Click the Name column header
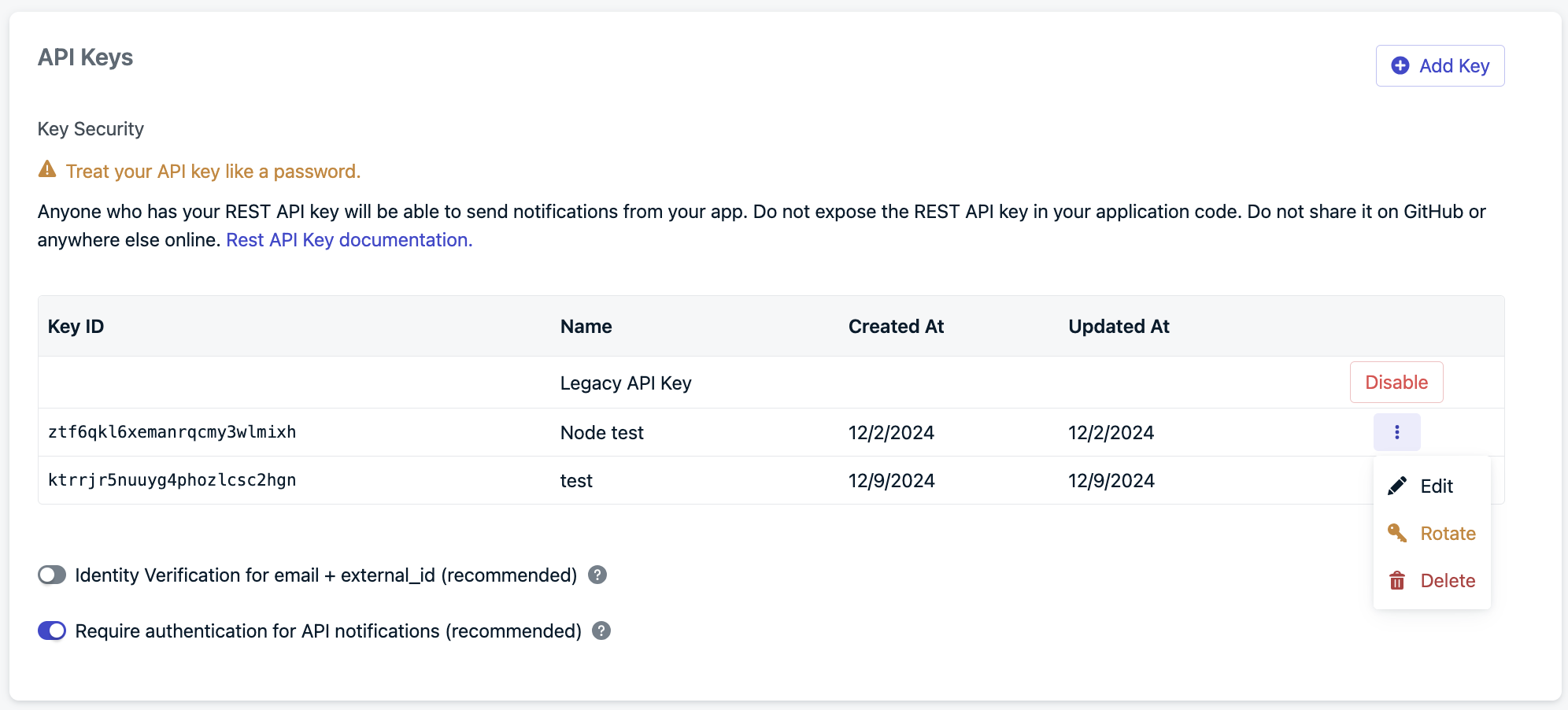 coord(586,327)
